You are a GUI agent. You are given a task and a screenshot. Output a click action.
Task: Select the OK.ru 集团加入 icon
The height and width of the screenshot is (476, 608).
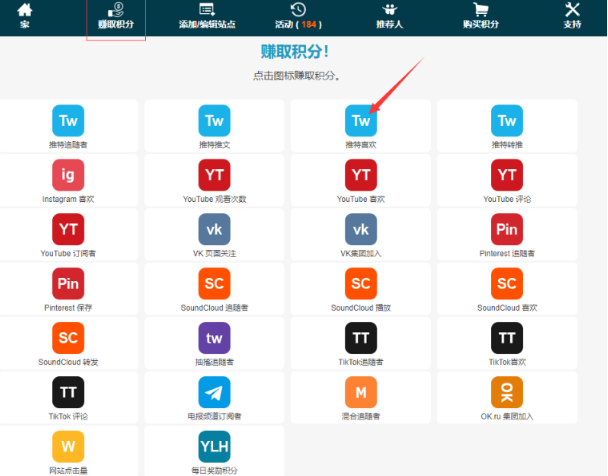pyautogui.click(x=507, y=392)
